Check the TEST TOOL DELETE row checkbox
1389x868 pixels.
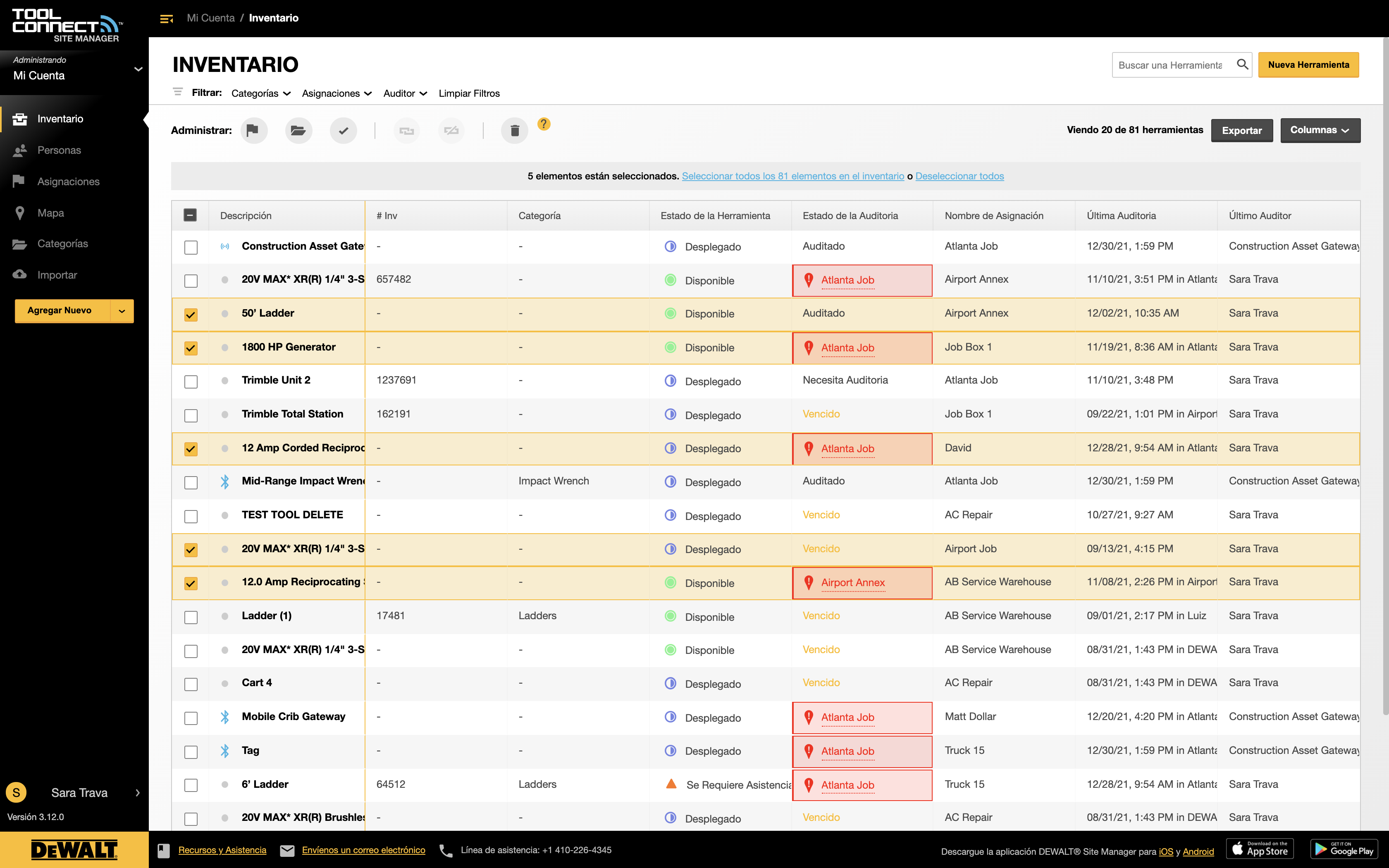point(191,516)
